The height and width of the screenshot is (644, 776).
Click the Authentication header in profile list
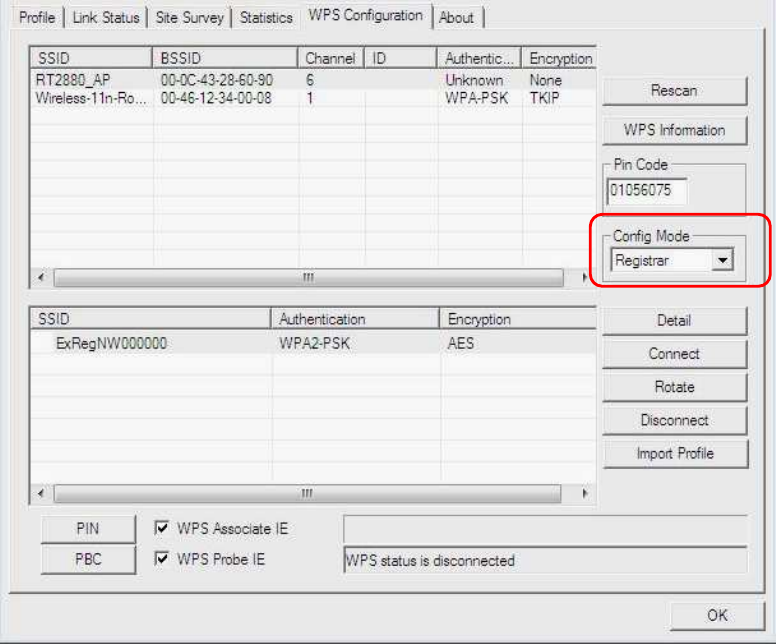[x=355, y=319]
